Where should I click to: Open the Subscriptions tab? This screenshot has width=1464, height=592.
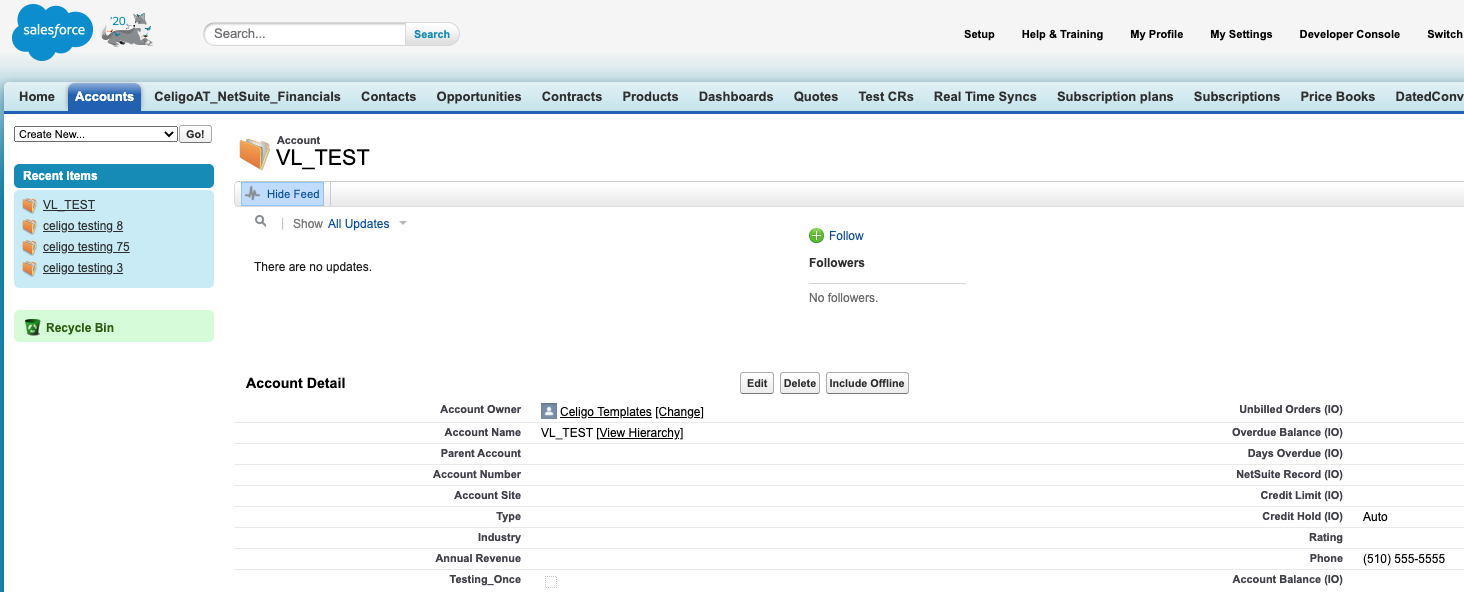(x=1237, y=97)
